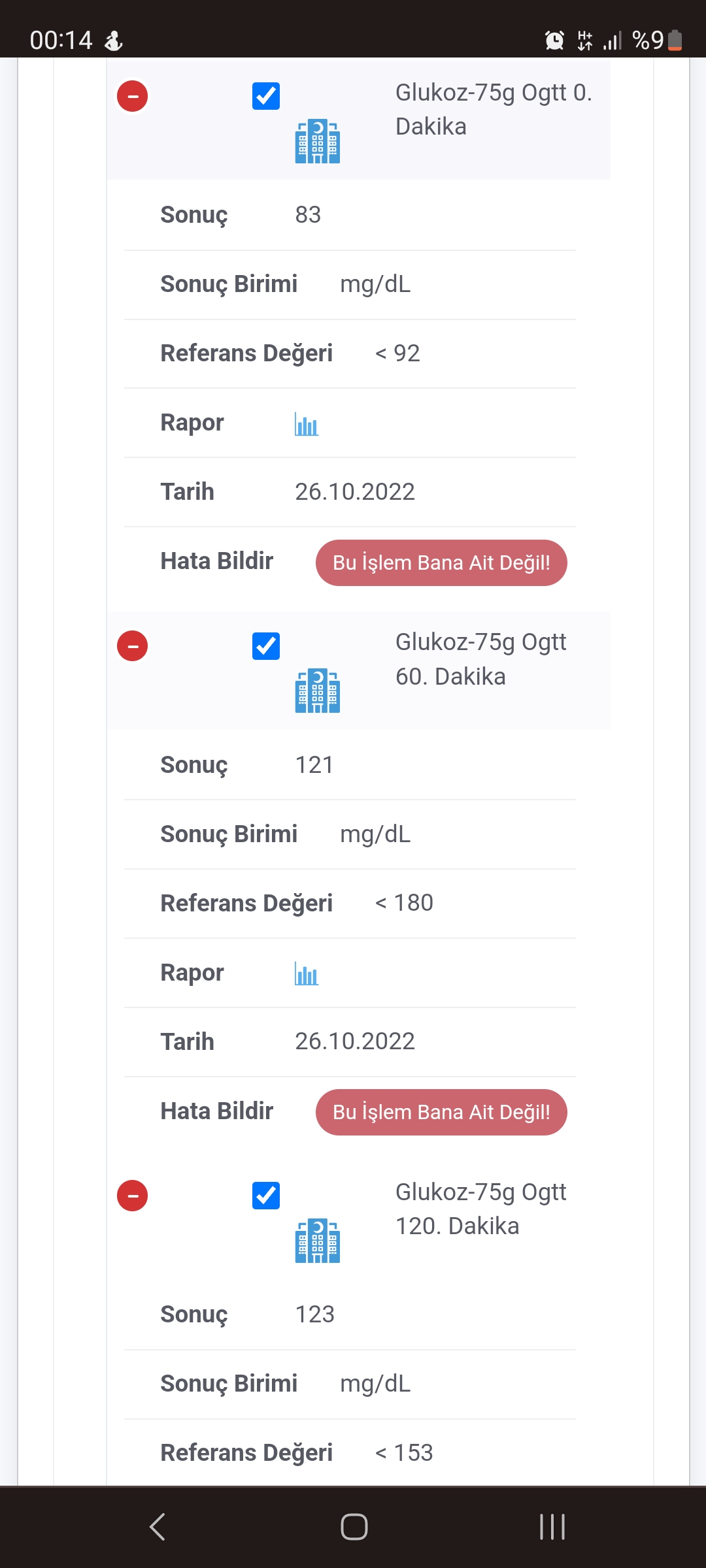Tap hospital icon for 60. Dakika test
706x1568 pixels.
318,691
